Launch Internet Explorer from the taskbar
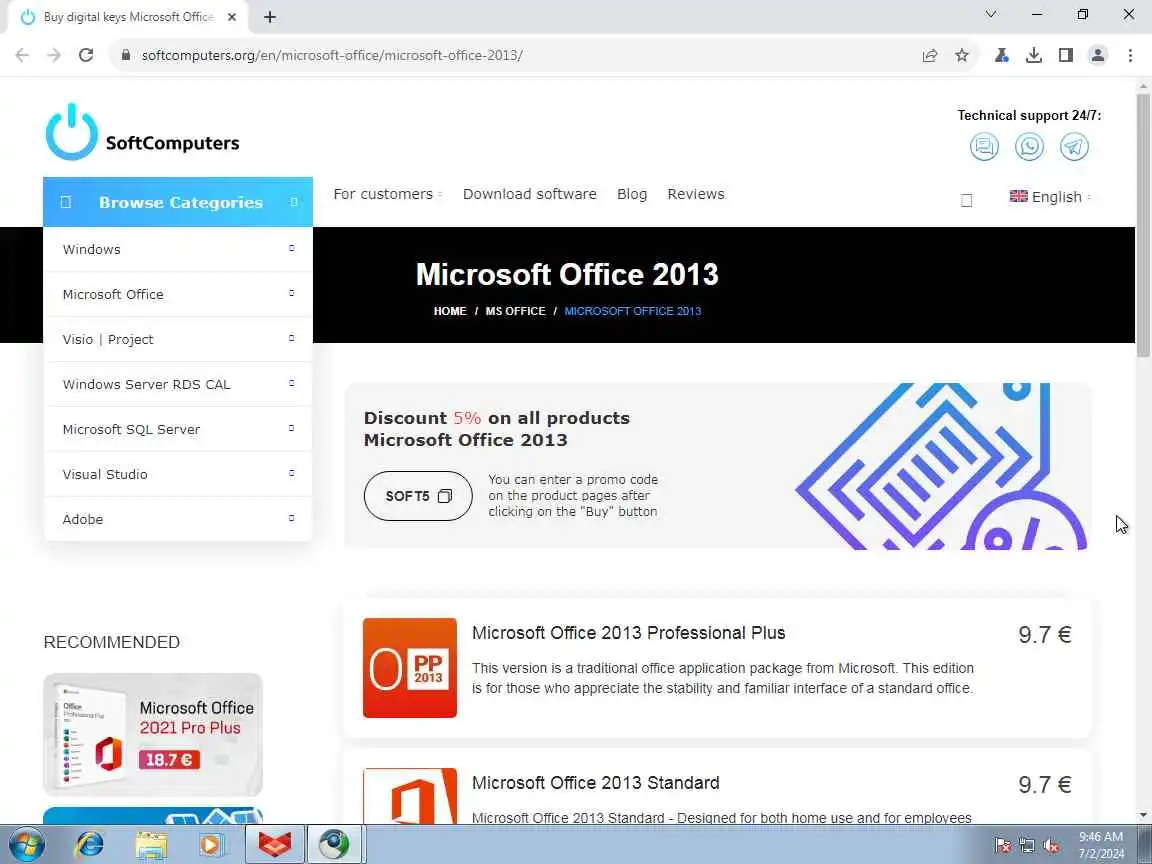 90,844
